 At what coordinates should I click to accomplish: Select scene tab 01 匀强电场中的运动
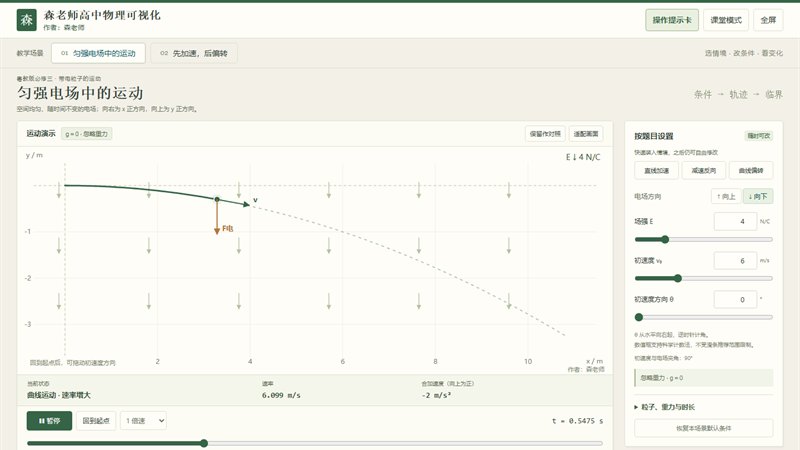(x=98, y=53)
